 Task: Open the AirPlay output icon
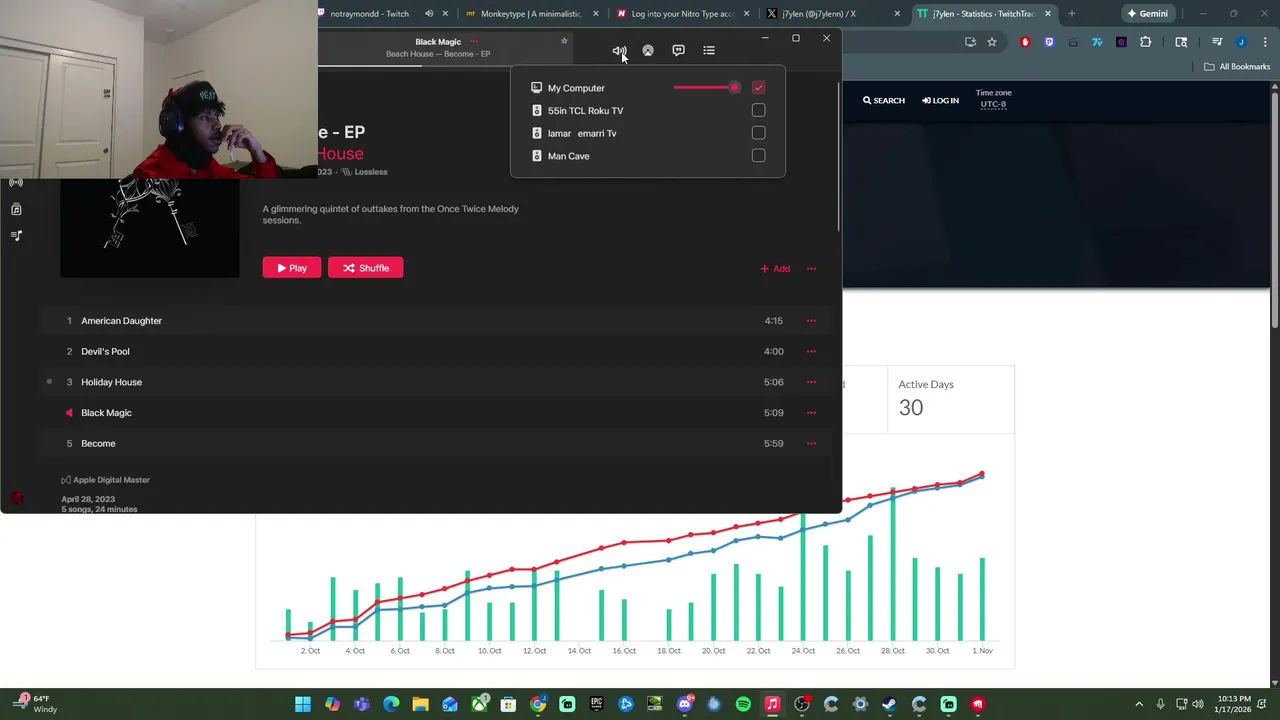[648, 50]
